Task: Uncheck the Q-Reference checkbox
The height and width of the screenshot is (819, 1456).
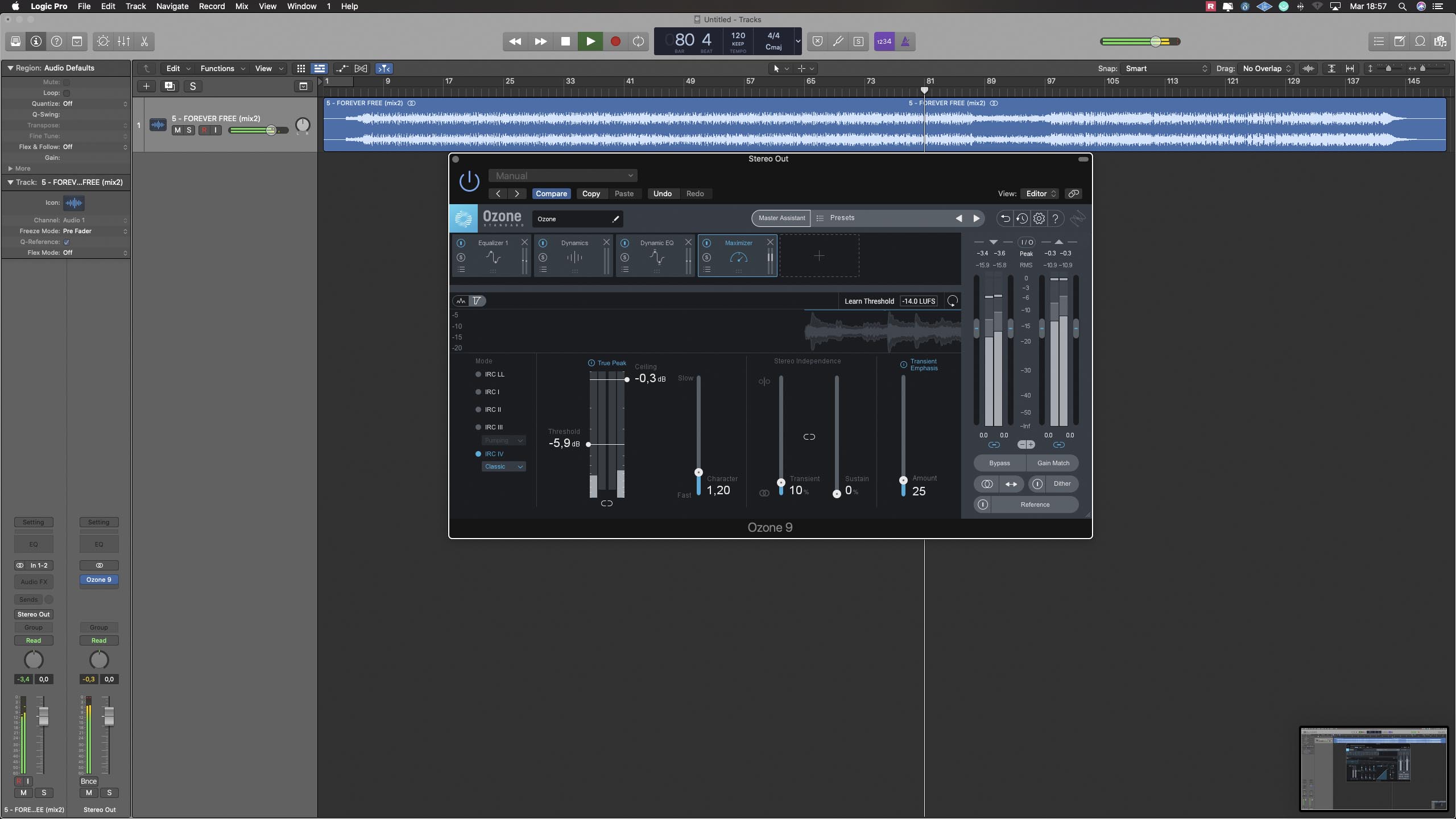Action: click(x=67, y=242)
